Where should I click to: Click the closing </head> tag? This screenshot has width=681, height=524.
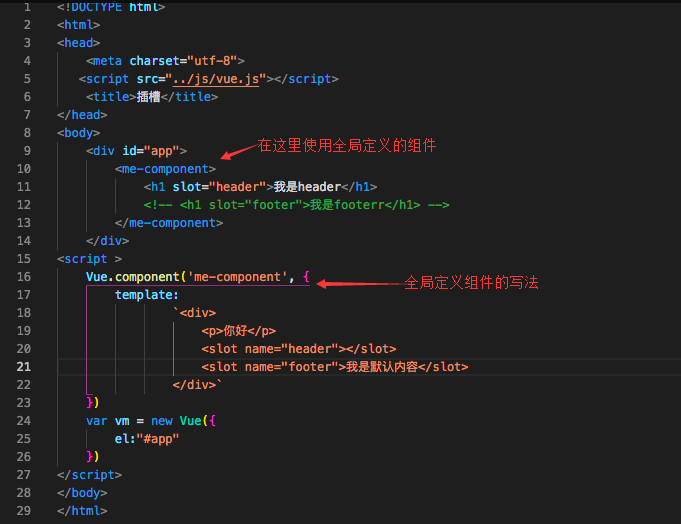pyautogui.click(x=82, y=115)
